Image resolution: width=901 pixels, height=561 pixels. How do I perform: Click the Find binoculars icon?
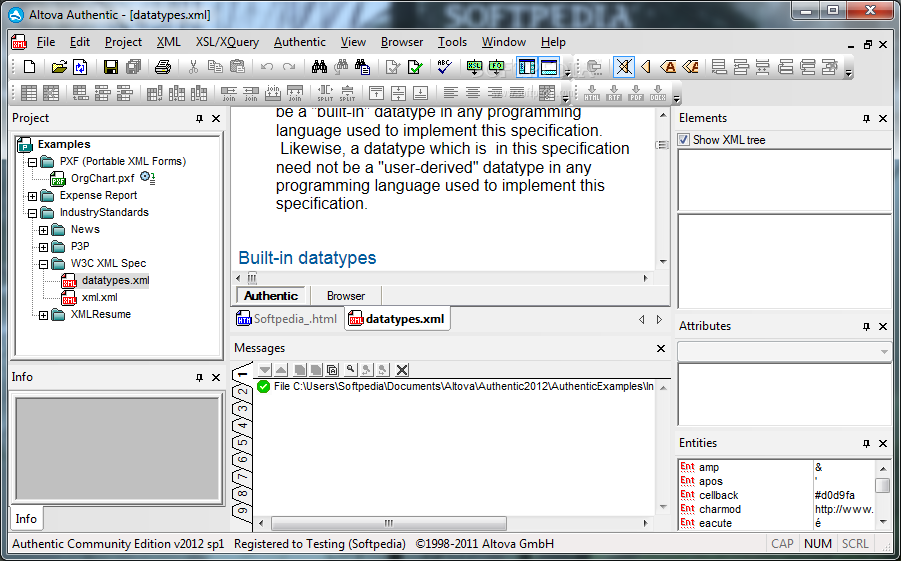pos(319,67)
